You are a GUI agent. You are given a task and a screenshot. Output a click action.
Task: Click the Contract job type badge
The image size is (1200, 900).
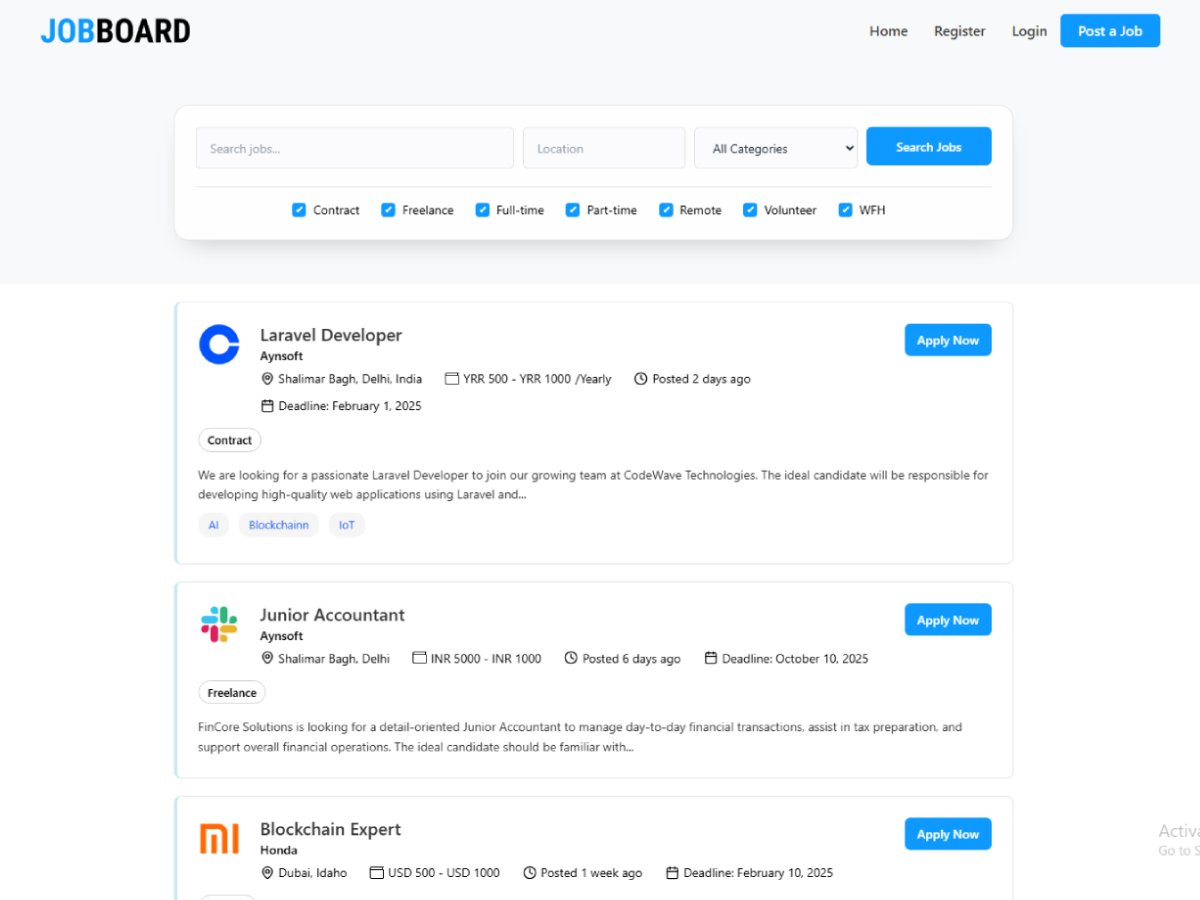[230, 440]
